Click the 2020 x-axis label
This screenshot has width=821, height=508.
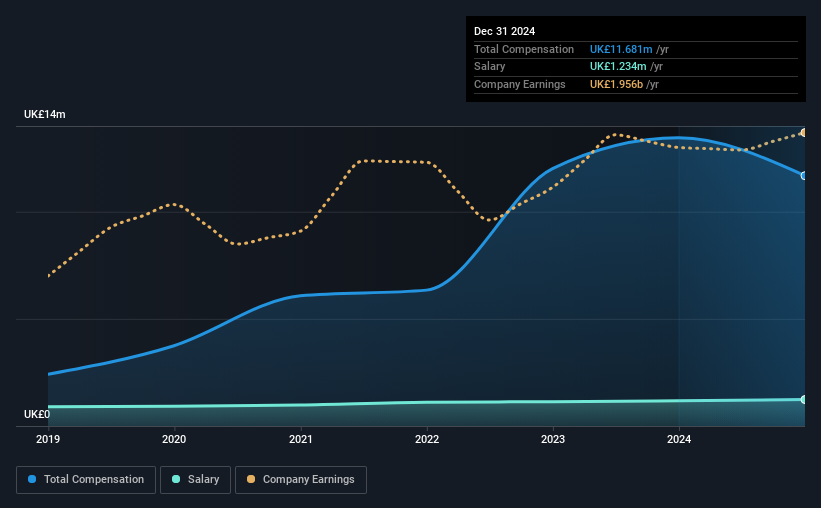174,439
